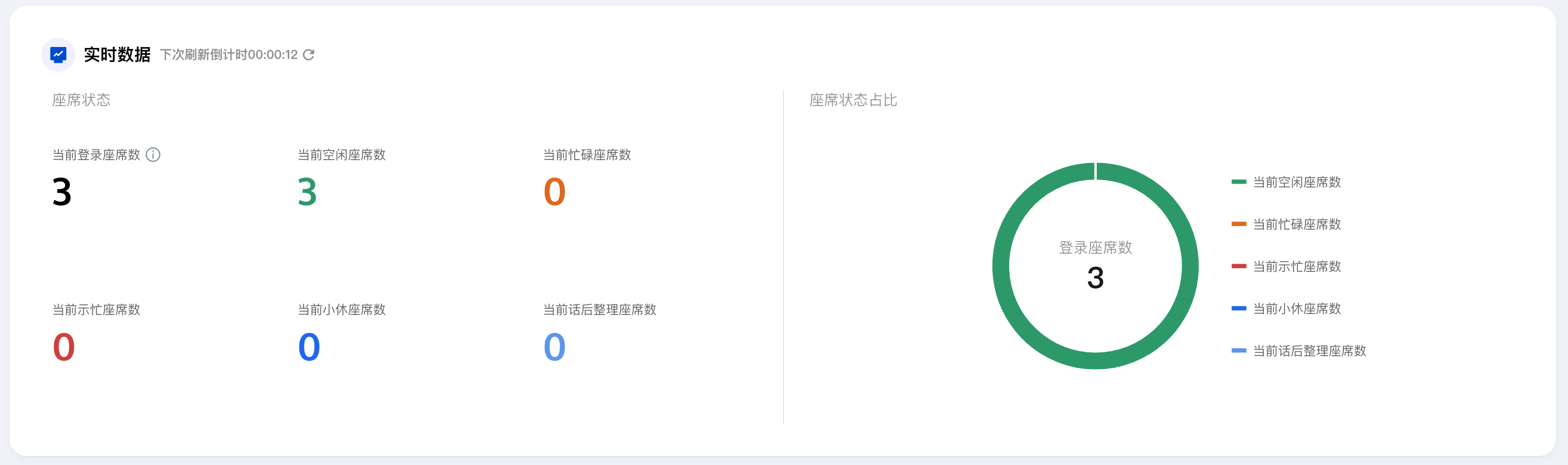1568x465 pixels.
Task: Click the orange legend color marker
Action: pyautogui.click(x=1238, y=224)
